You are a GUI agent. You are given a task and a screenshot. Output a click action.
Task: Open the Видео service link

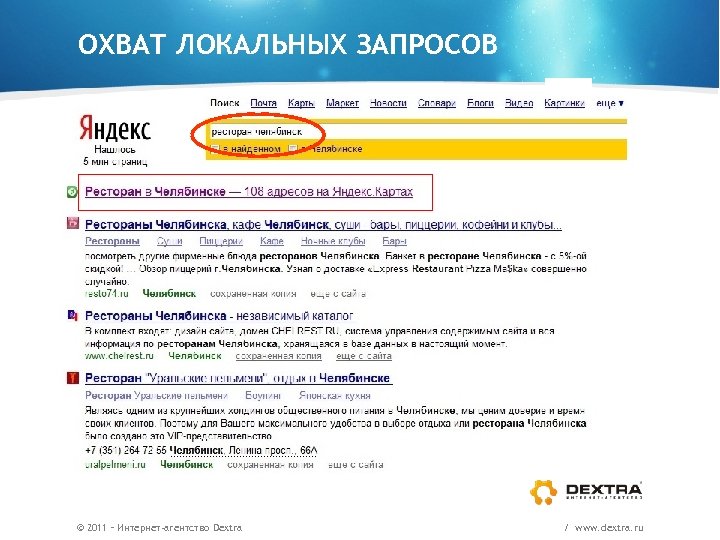pos(519,103)
